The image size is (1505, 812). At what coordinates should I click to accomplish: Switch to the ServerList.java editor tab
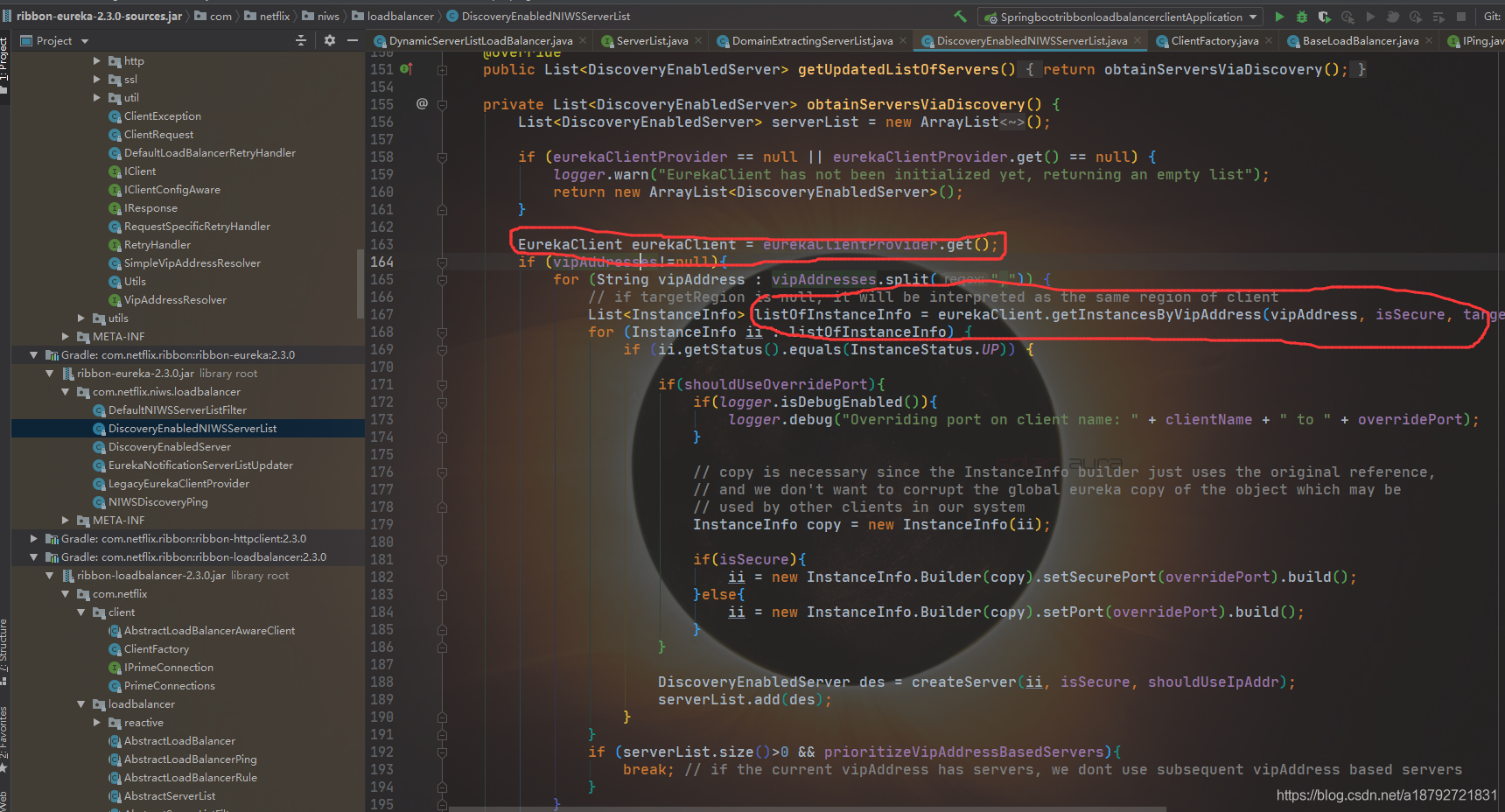tap(652, 41)
